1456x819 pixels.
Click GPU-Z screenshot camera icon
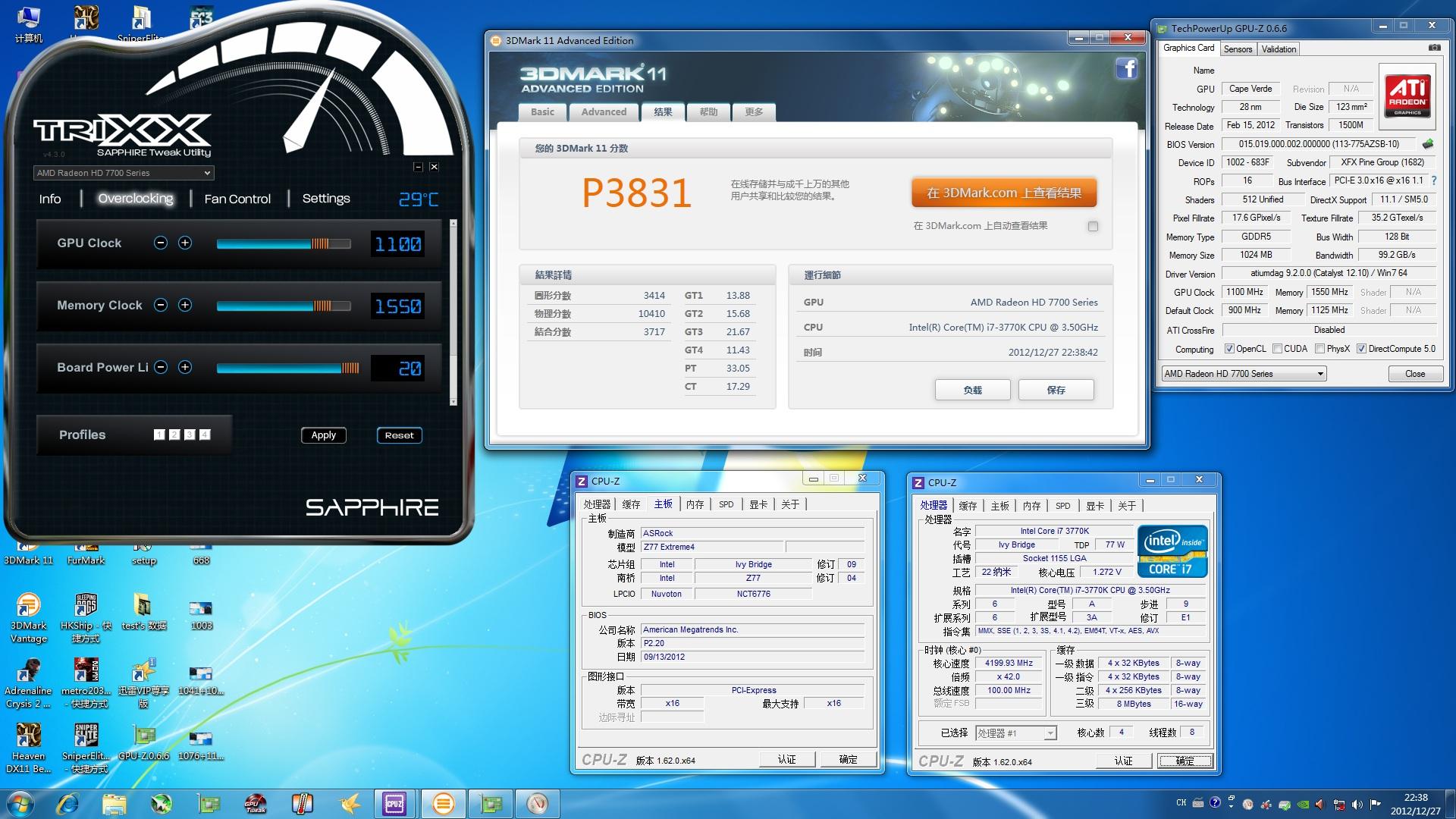coord(1434,48)
